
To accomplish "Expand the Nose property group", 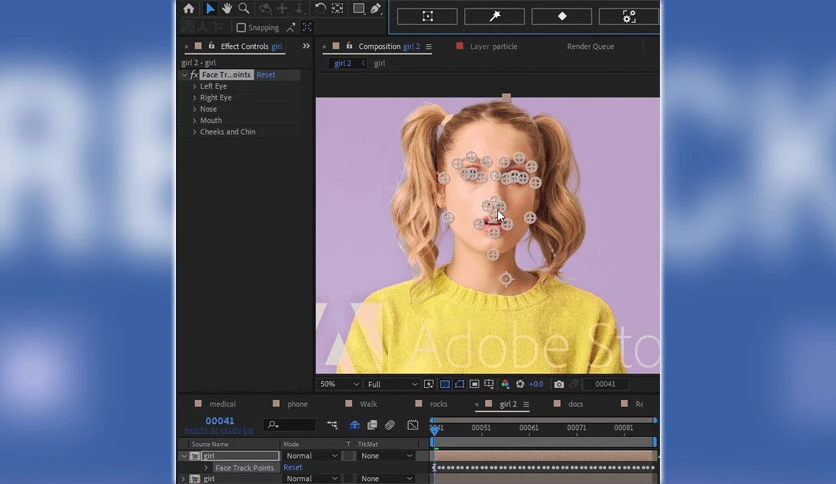I will 195,109.
